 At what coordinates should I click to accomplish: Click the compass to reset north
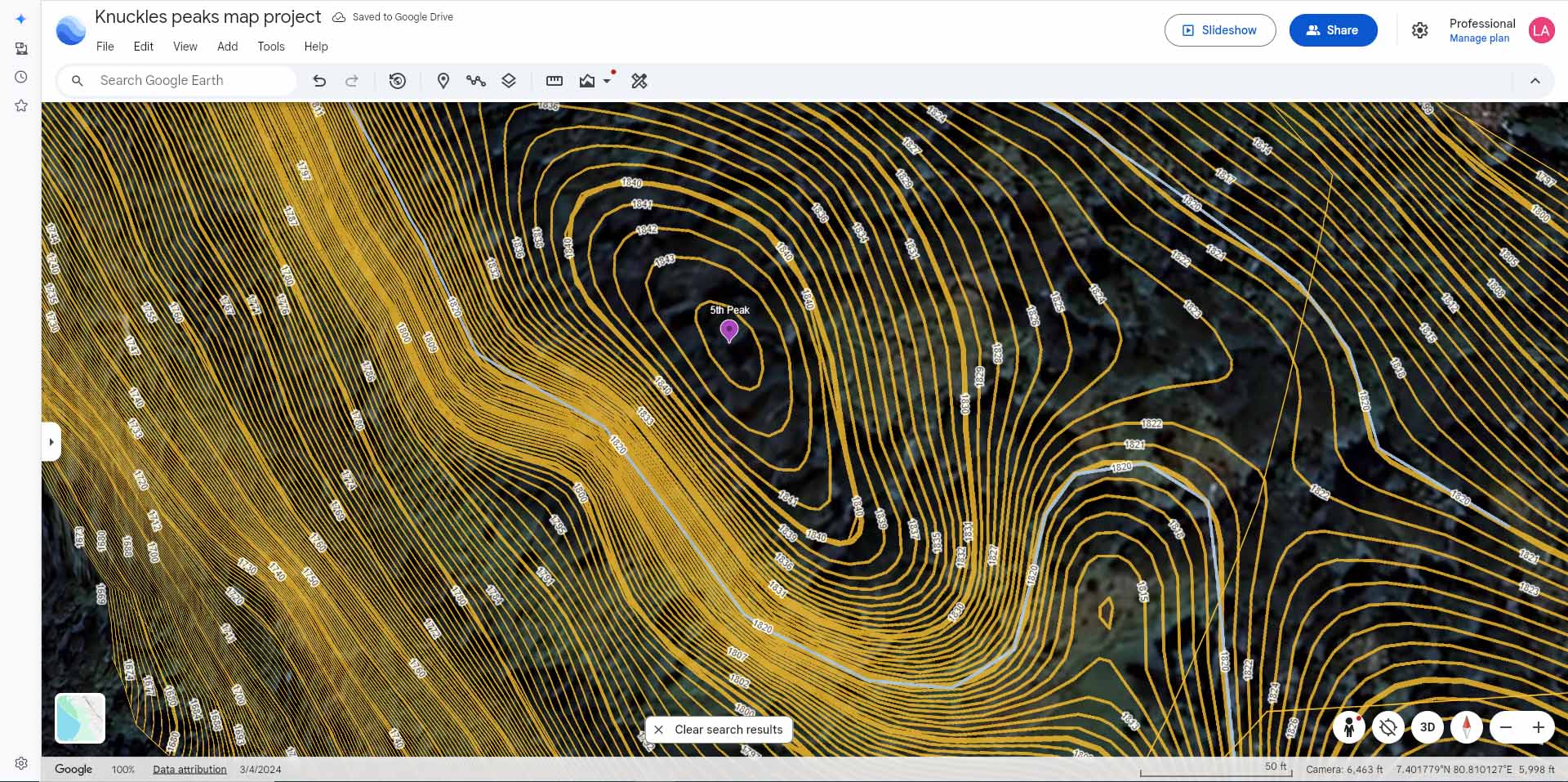pos(1467,727)
